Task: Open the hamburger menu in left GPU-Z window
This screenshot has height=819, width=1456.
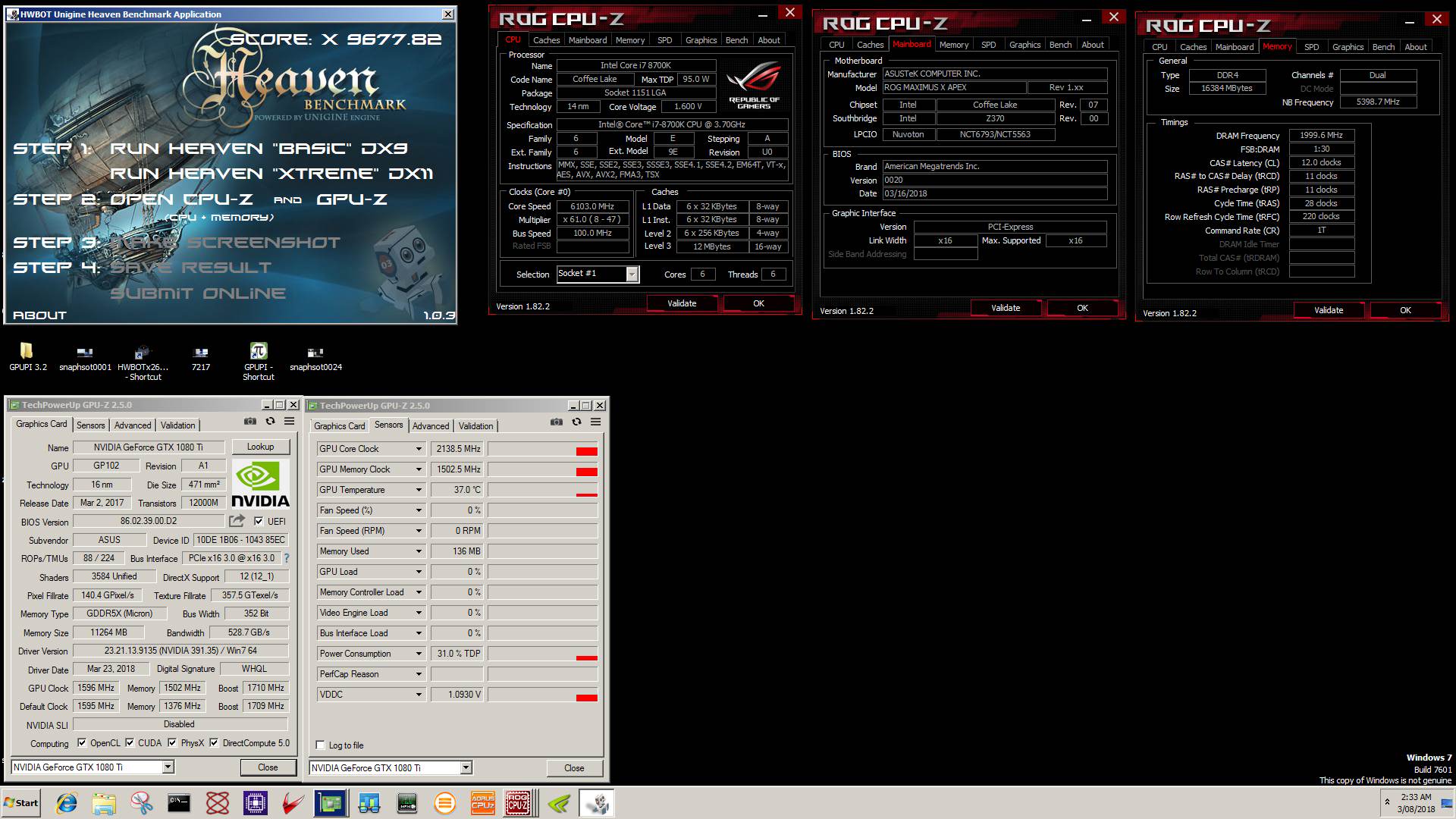Action: [x=289, y=421]
